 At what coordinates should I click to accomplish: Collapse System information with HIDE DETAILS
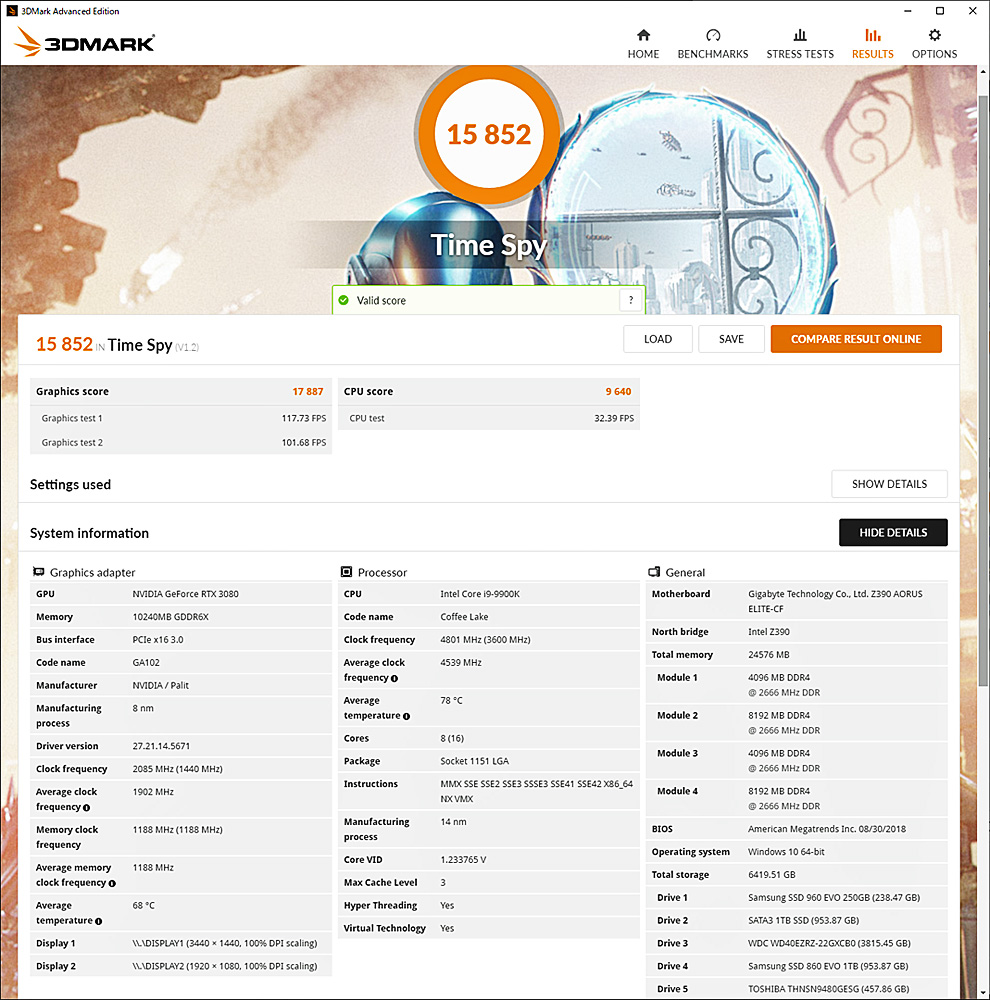pyautogui.click(x=893, y=533)
